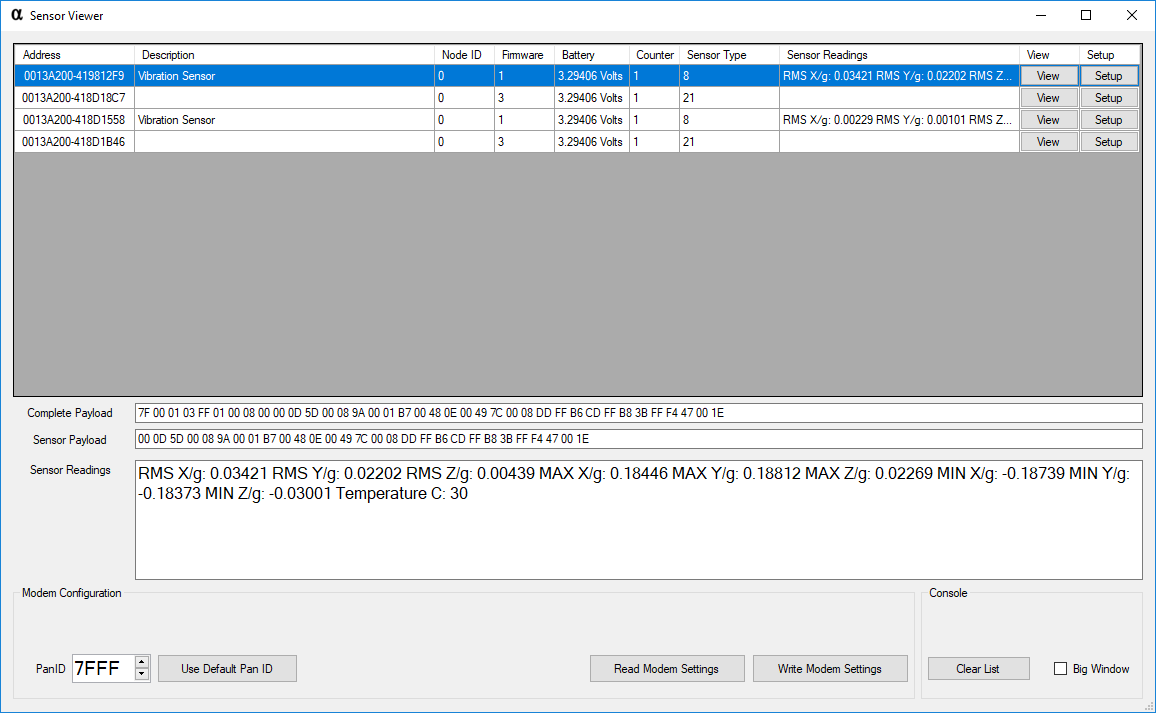
Task: Enable the Big Window checkbox
Action: (1060, 669)
